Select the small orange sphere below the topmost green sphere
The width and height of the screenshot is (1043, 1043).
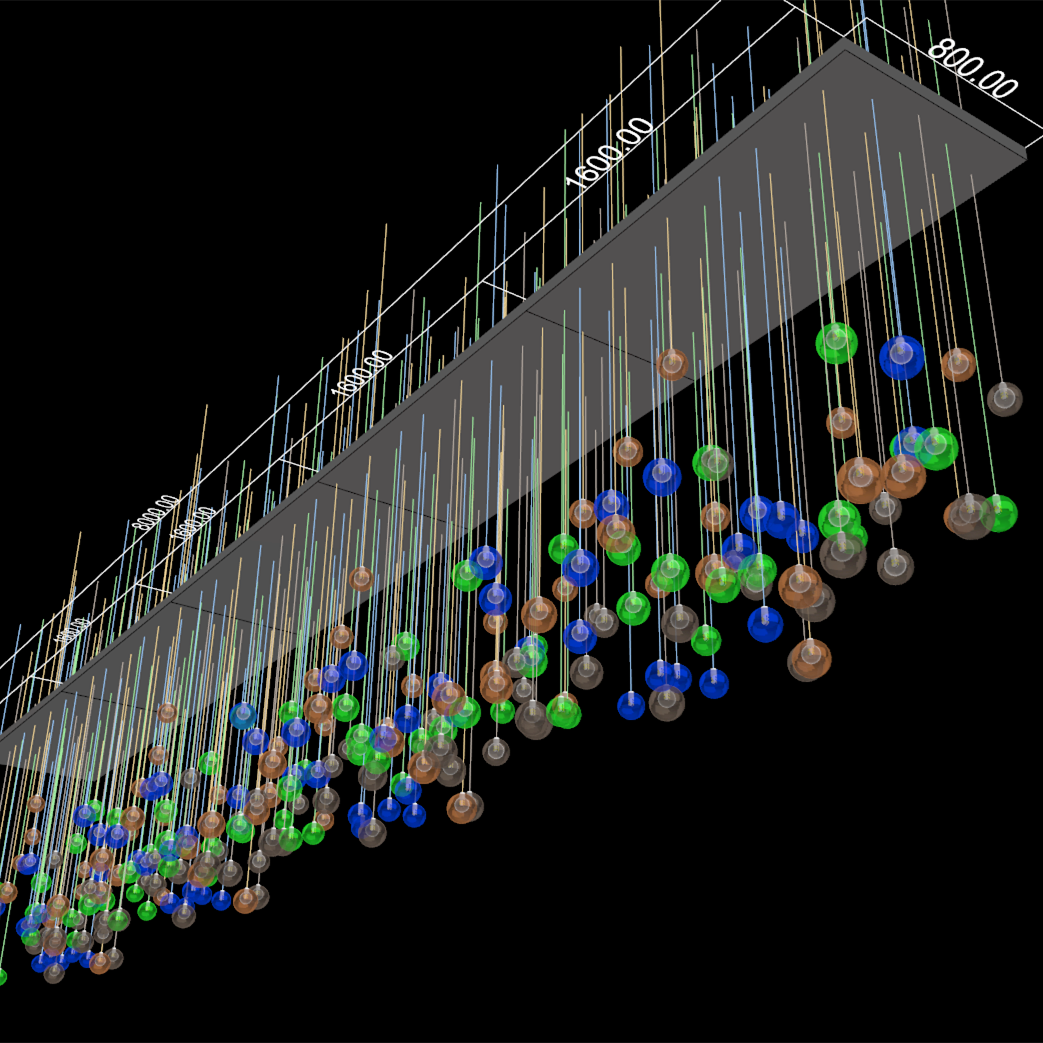(x=842, y=422)
